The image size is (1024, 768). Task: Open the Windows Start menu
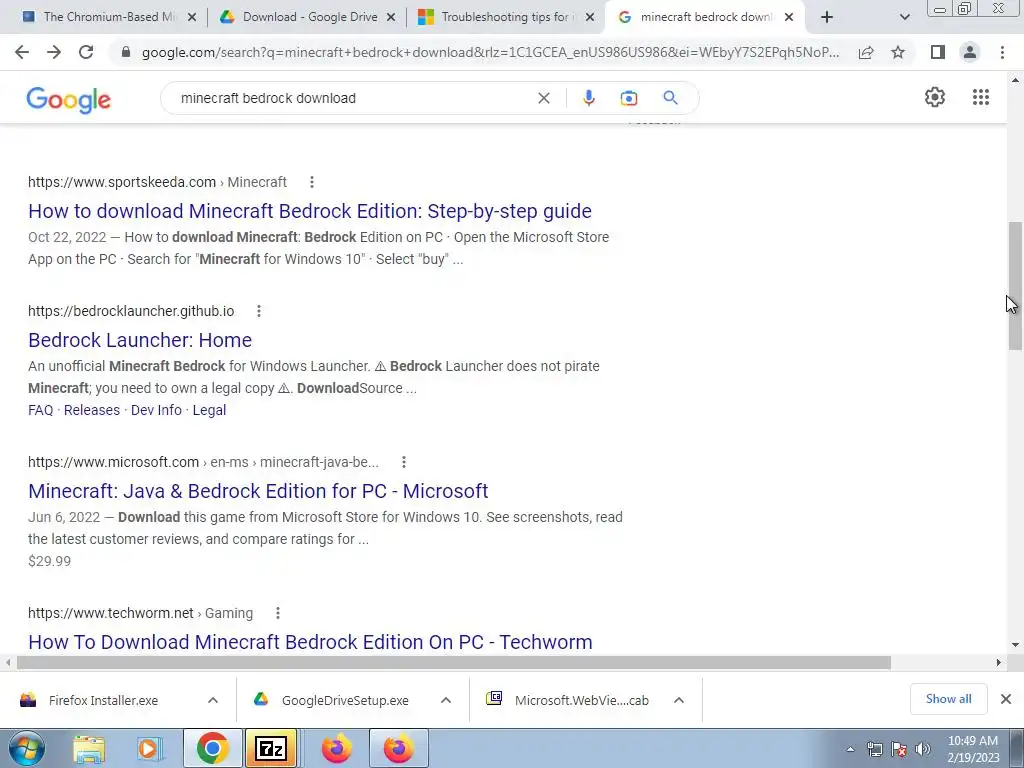click(26, 748)
